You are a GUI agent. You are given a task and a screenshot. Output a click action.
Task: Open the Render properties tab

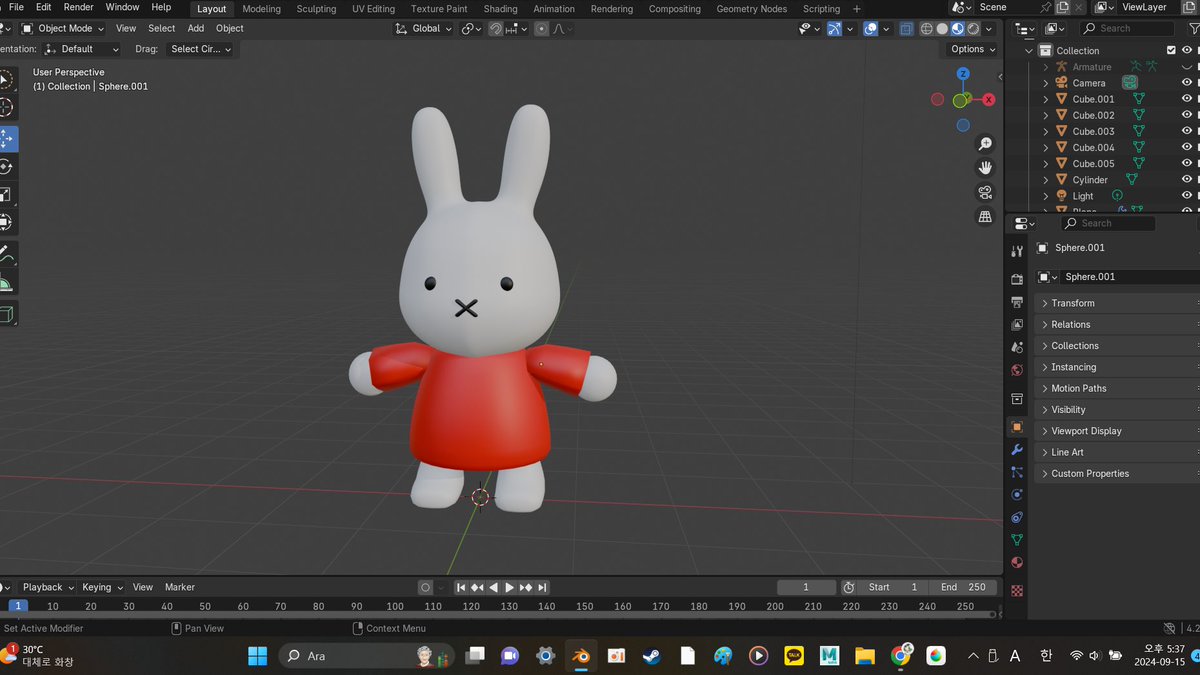point(1017,279)
